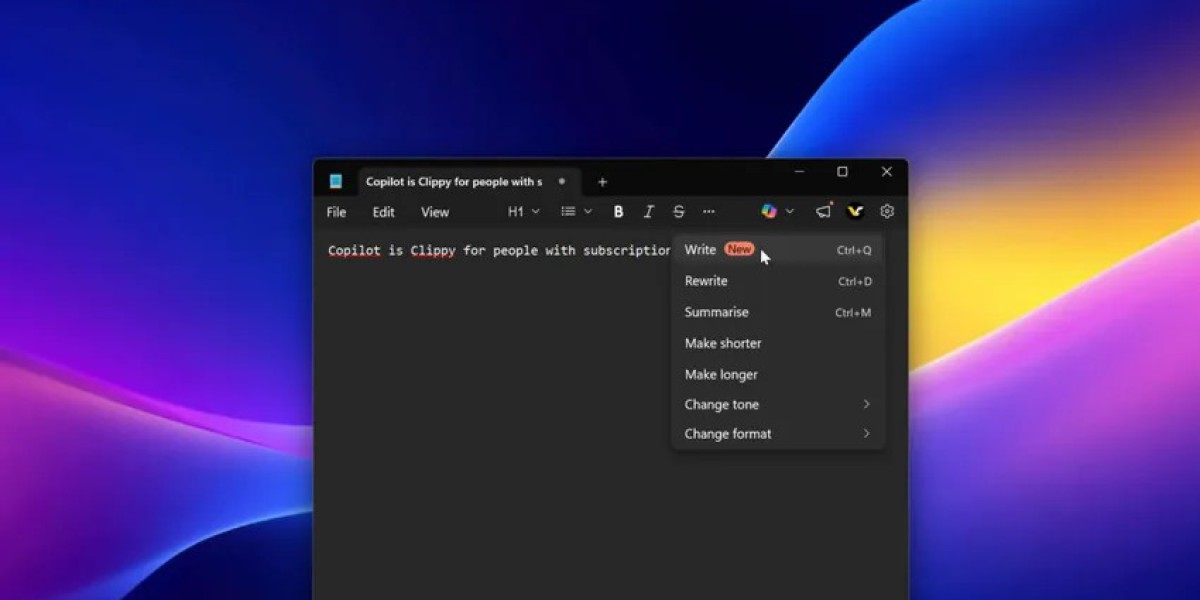Click the Notepad app icon in title bar
This screenshot has width=1200, height=600.
(x=336, y=181)
